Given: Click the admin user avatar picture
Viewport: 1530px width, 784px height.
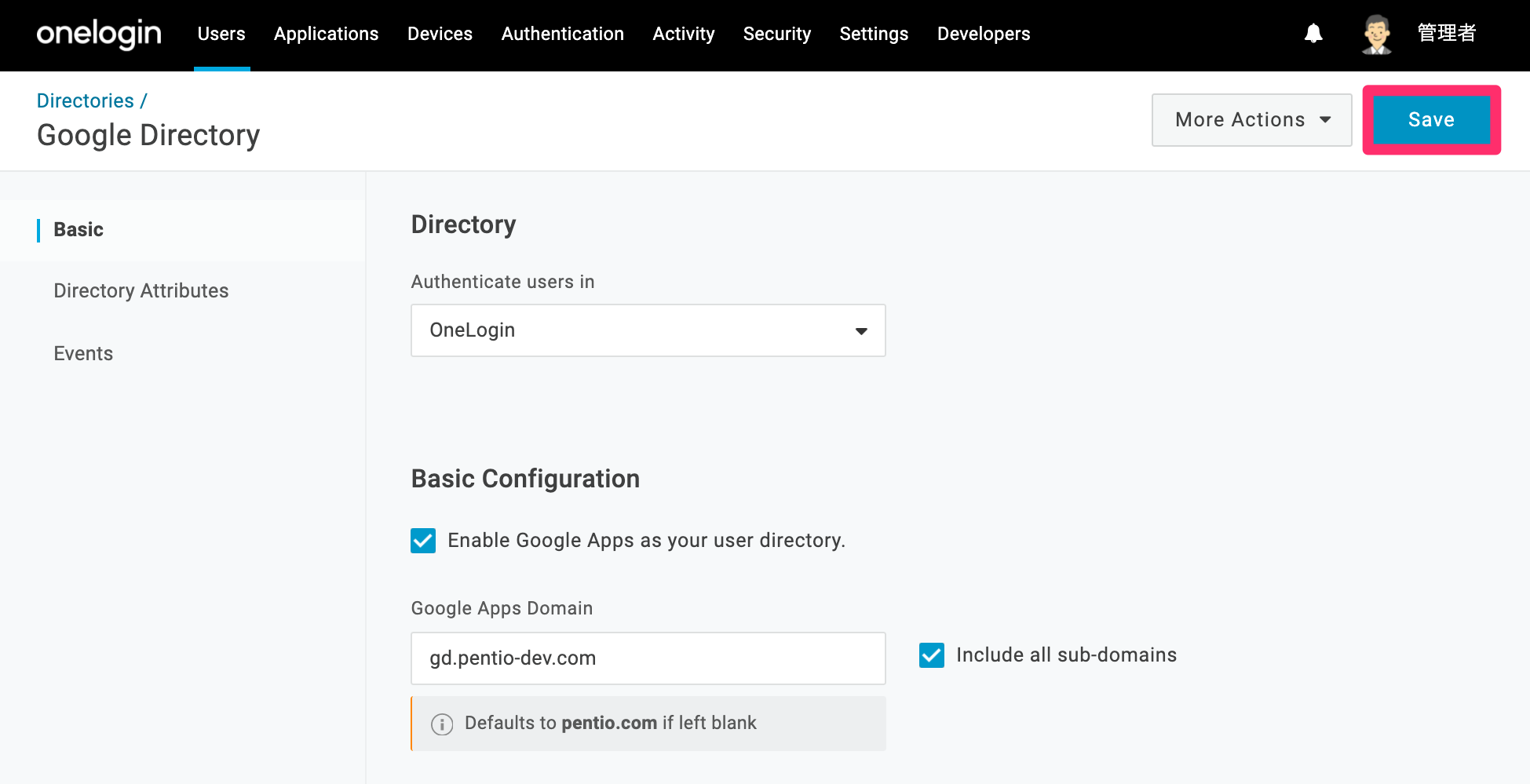Looking at the screenshot, I should (x=1377, y=35).
